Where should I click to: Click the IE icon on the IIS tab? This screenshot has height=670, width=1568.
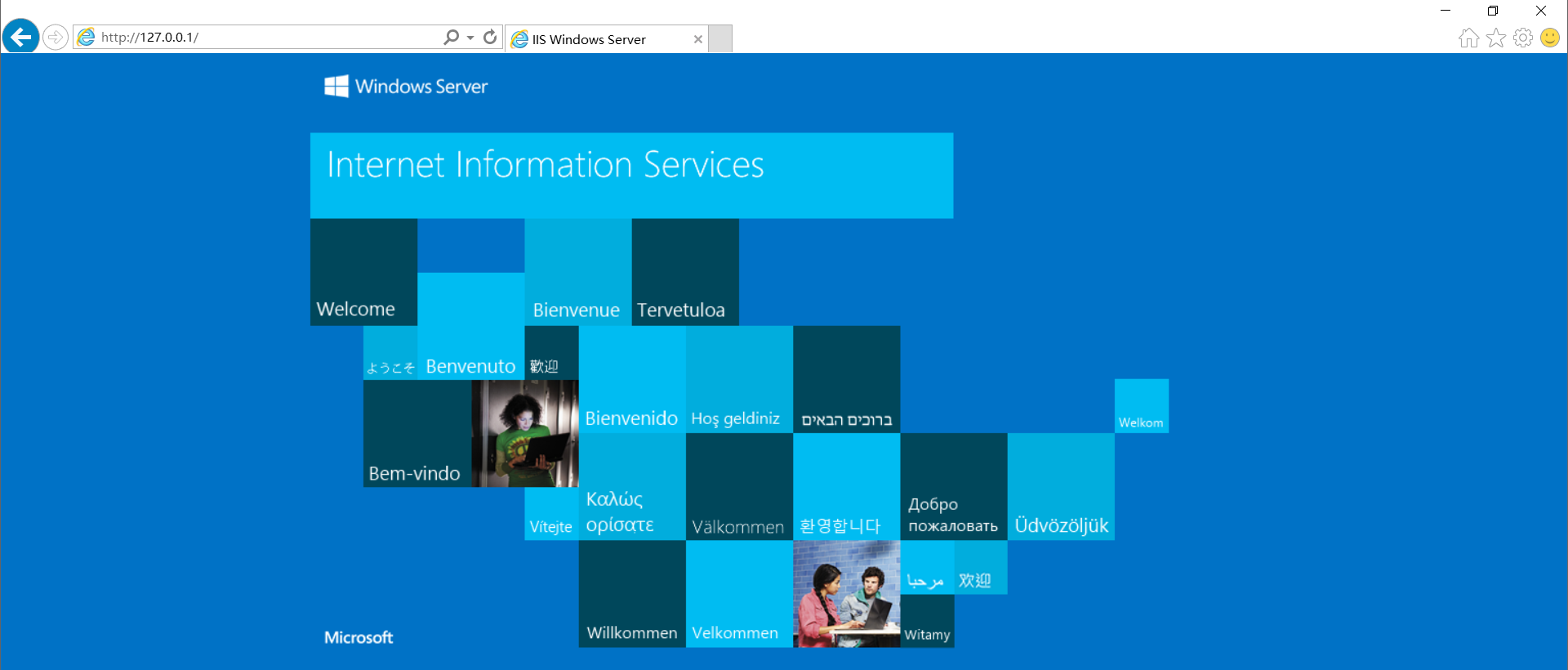pyautogui.click(x=519, y=39)
